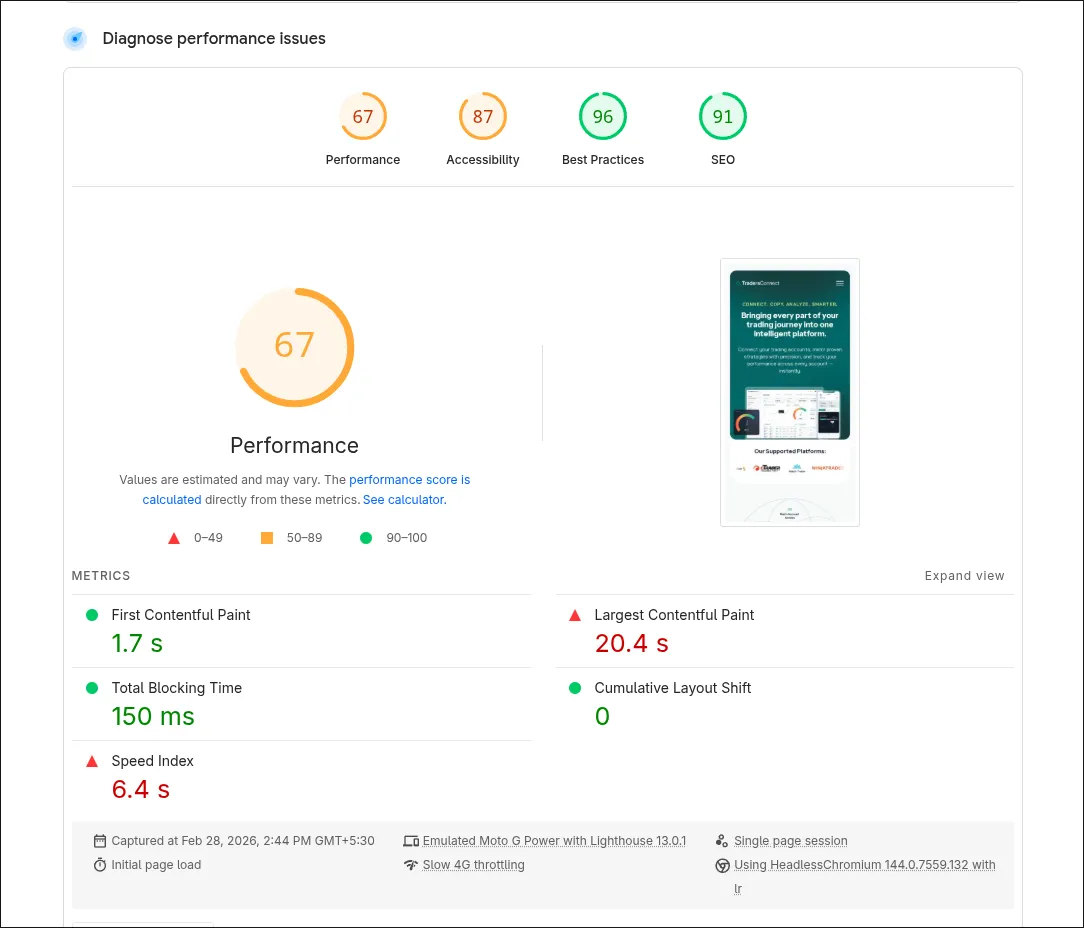Select the Best Practices score gauge showing 96
The image size is (1084, 928).
(x=603, y=115)
